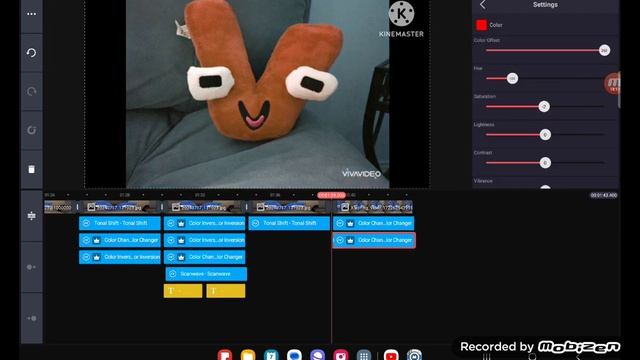Open YouTube from the bottom dock
The width and height of the screenshot is (640, 360).
[391, 355]
